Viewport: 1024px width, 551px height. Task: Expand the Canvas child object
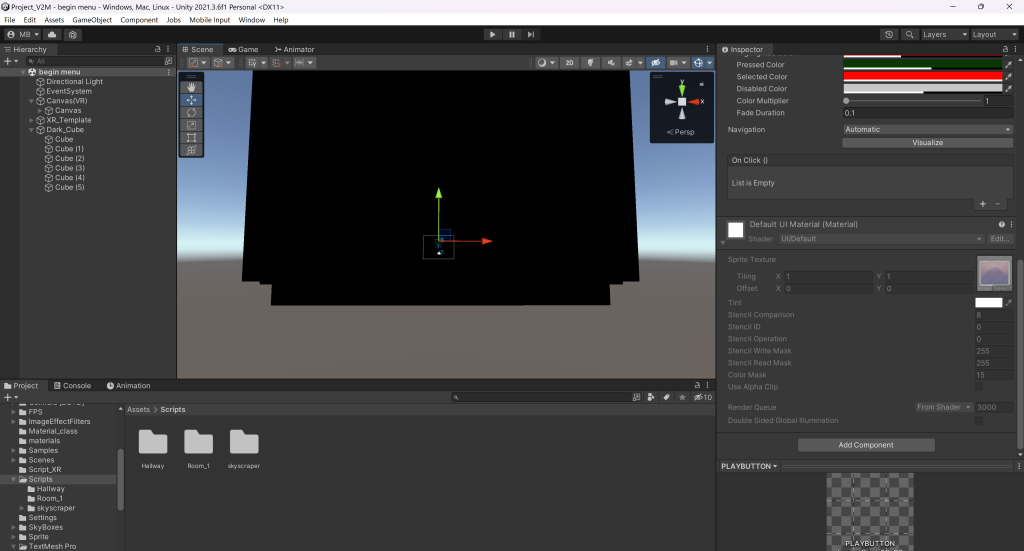coord(40,111)
